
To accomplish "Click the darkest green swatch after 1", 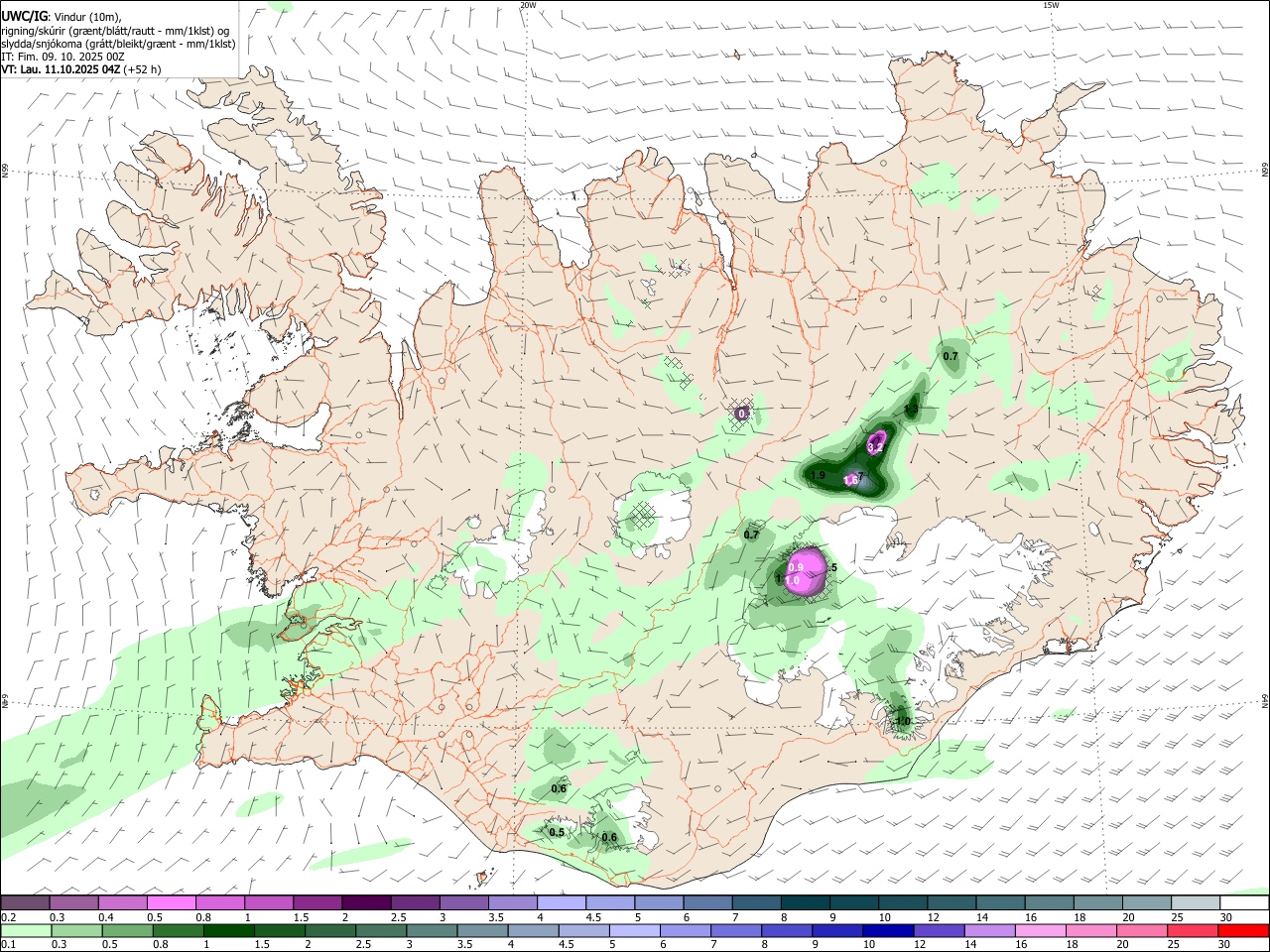I will point(229,930).
